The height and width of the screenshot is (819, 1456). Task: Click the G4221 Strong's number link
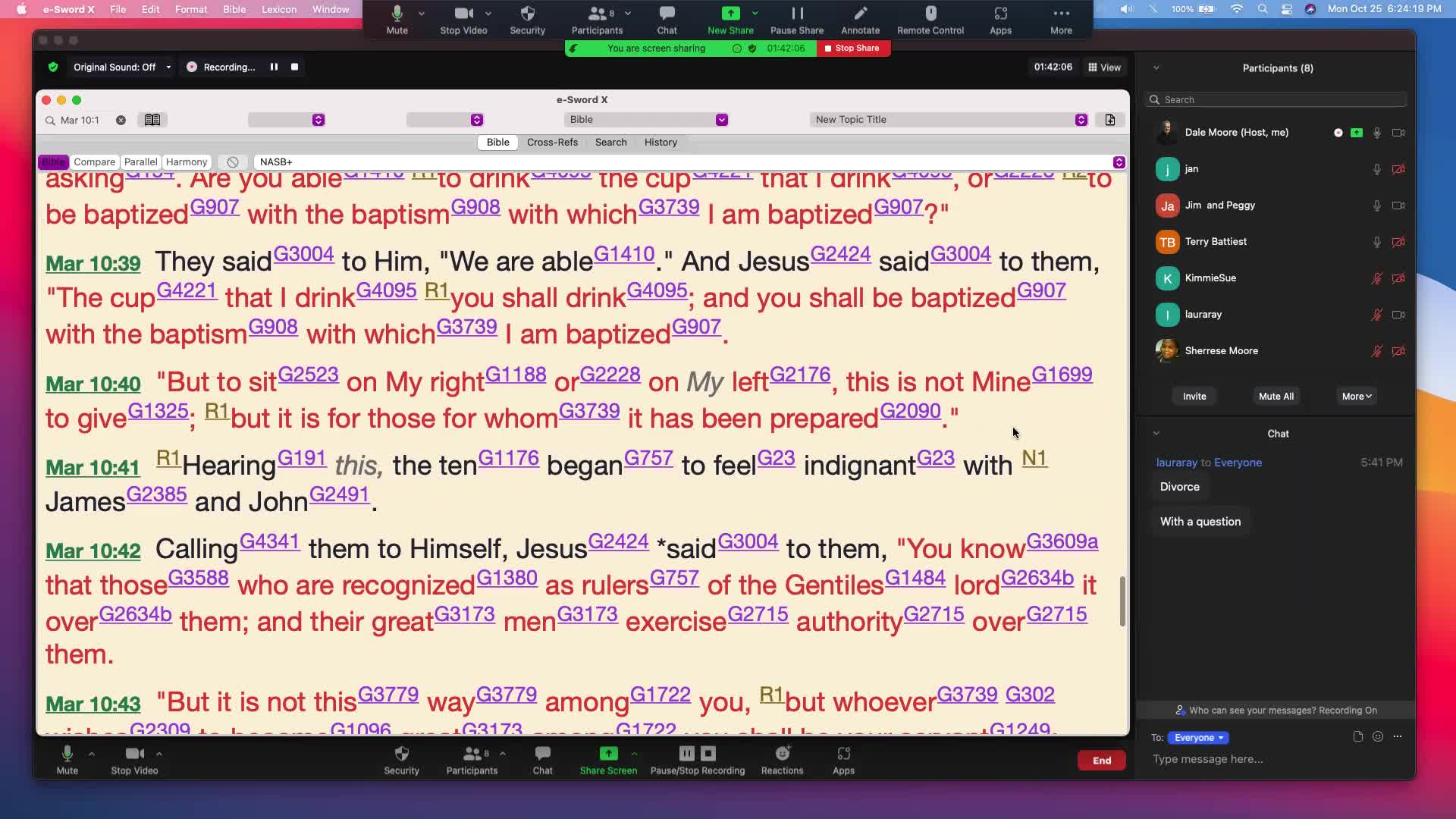[186, 290]
